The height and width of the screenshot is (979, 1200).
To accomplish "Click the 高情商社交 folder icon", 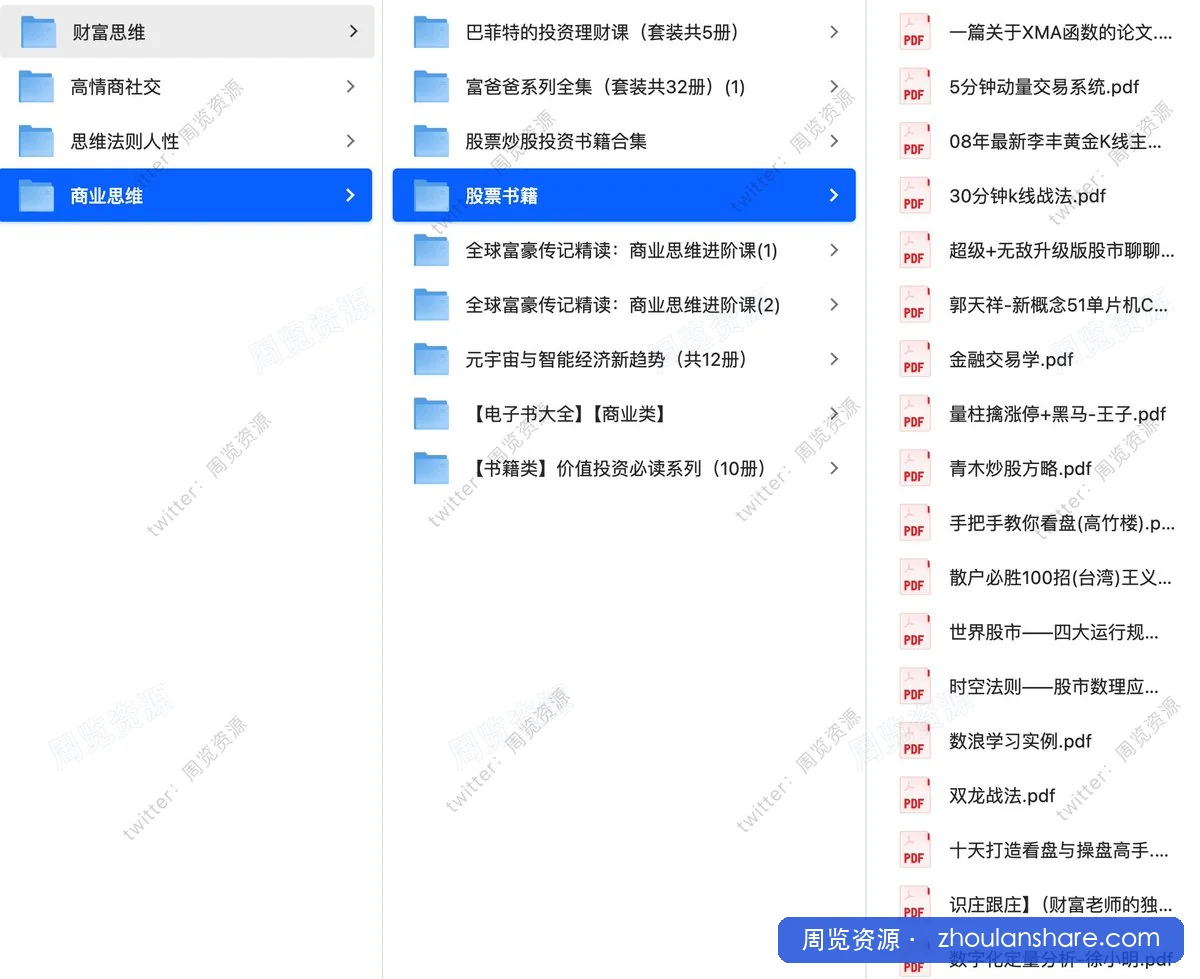I will click(36, 87).
